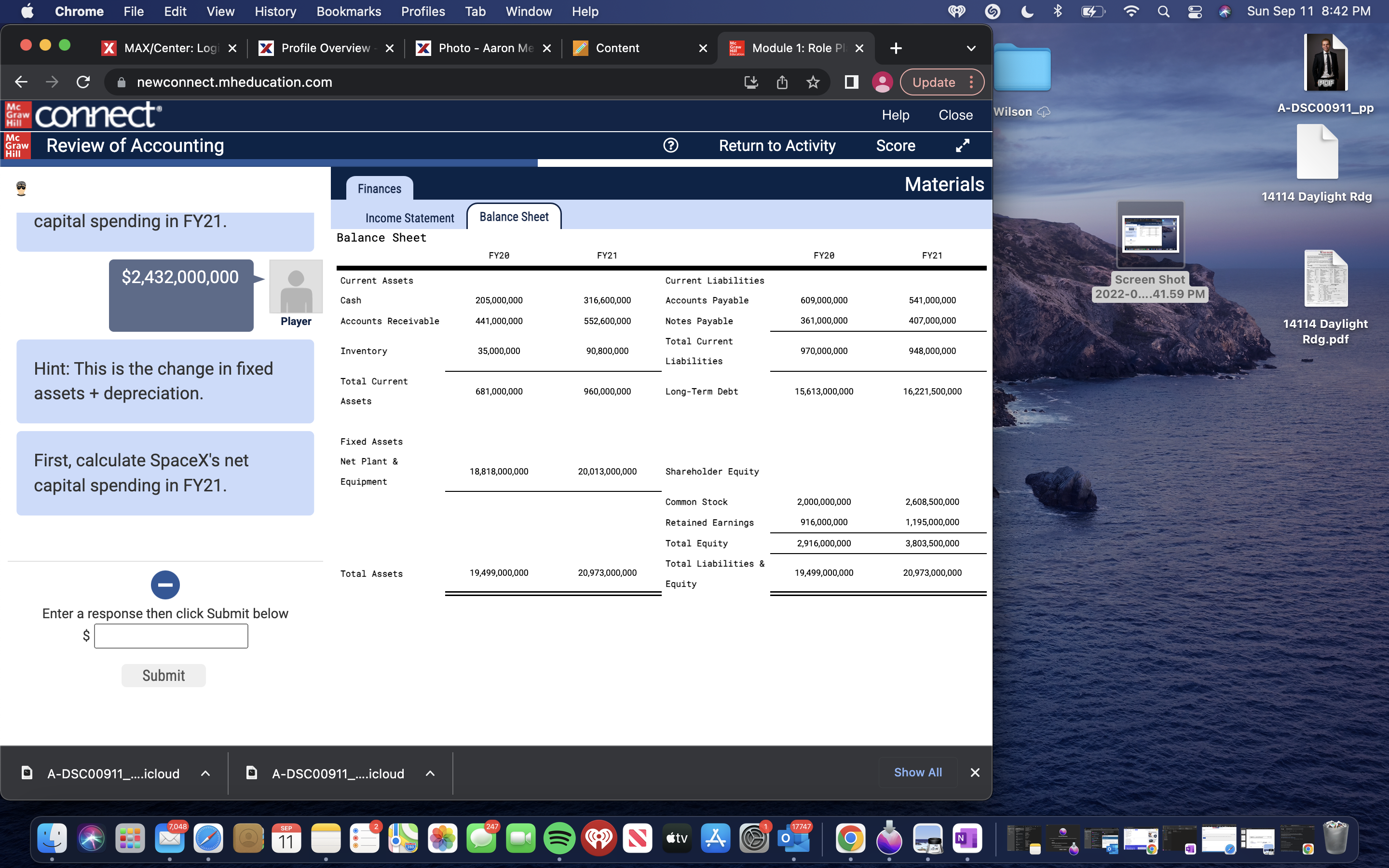
Task: Click the Submit button
Action: (x=163, y=675)
